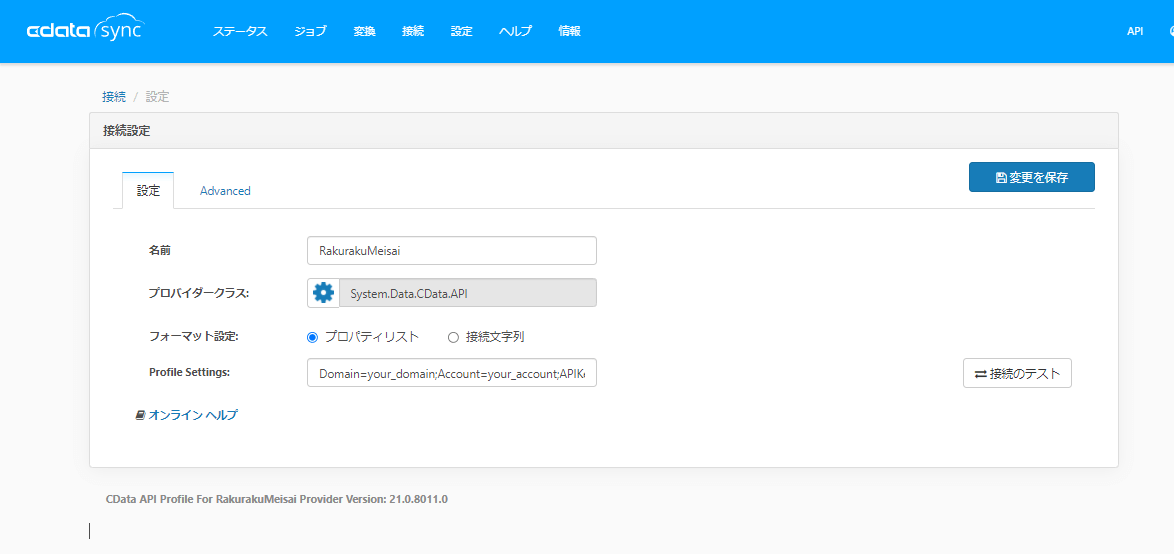Click the System.Data.CData.API provider field
Viewport: 1174px width, 554px height.
pos(468,293)
